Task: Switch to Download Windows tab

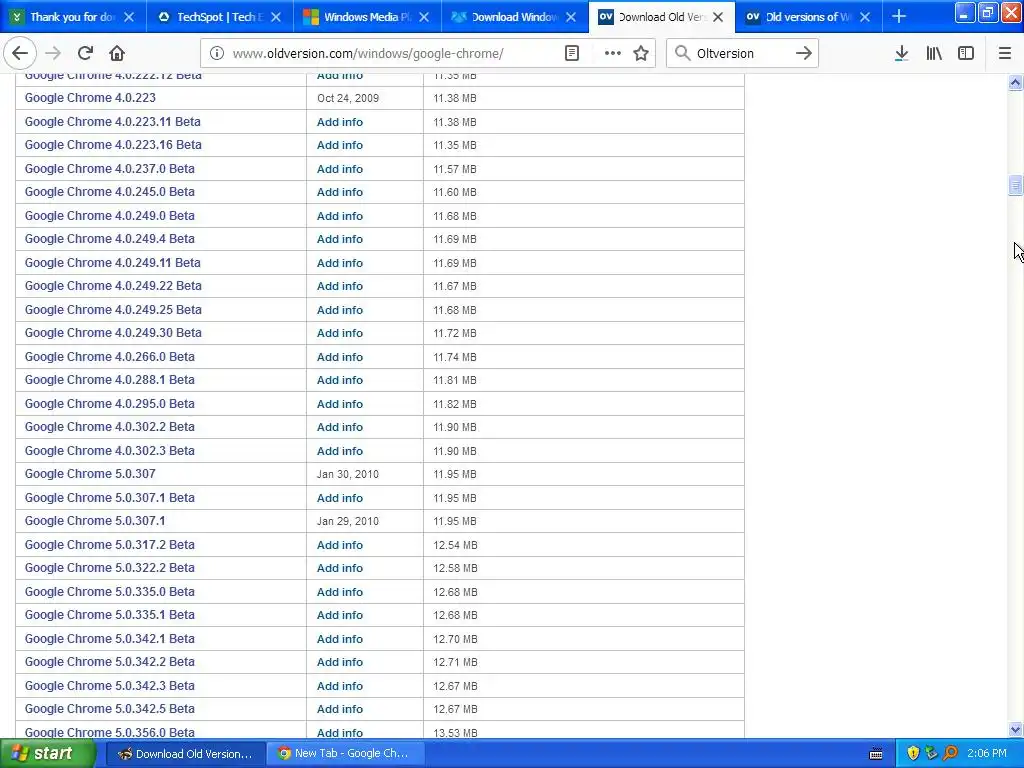Action: pos(515,17)
